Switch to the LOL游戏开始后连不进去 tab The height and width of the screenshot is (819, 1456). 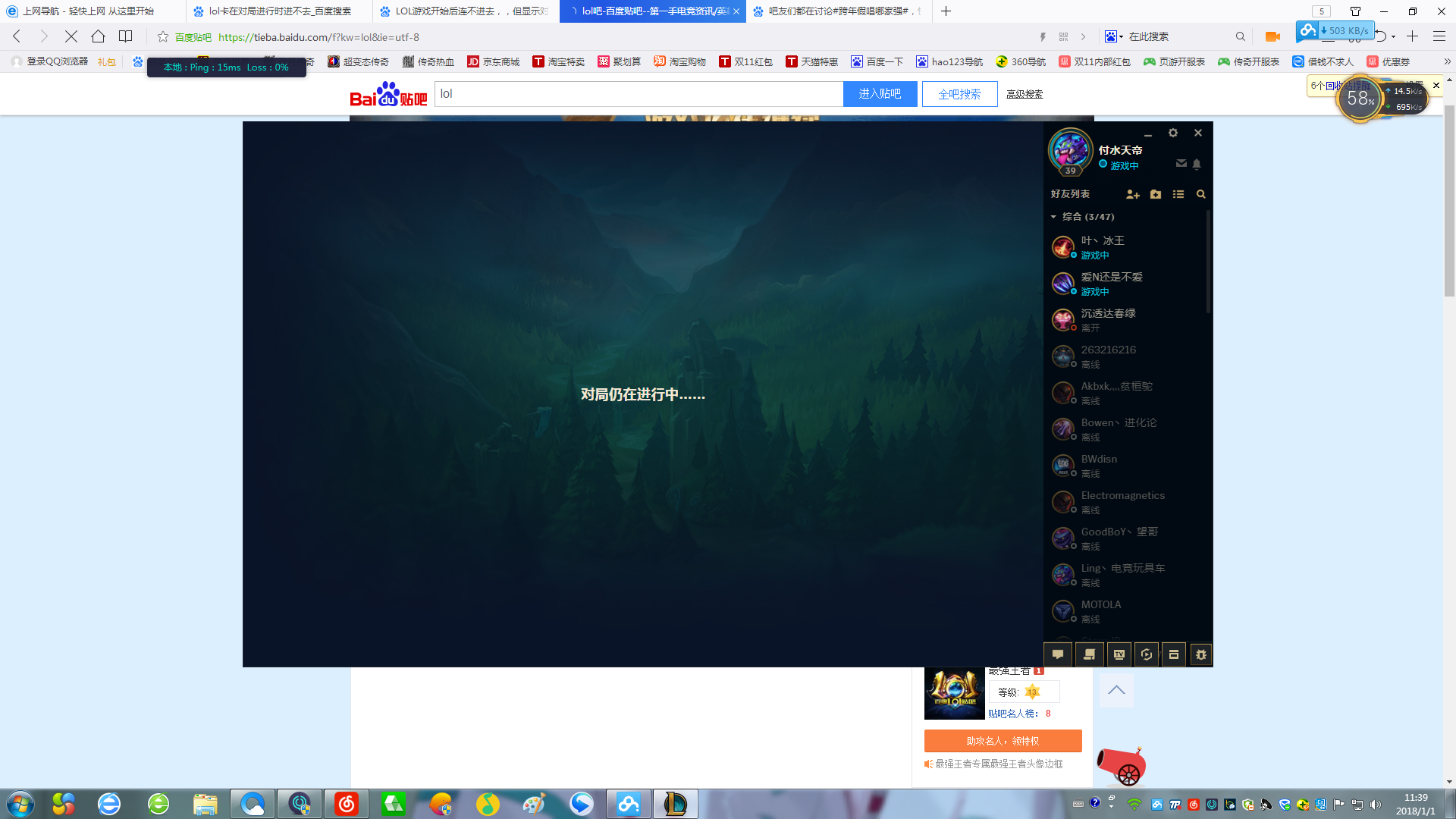coord(466,11)
